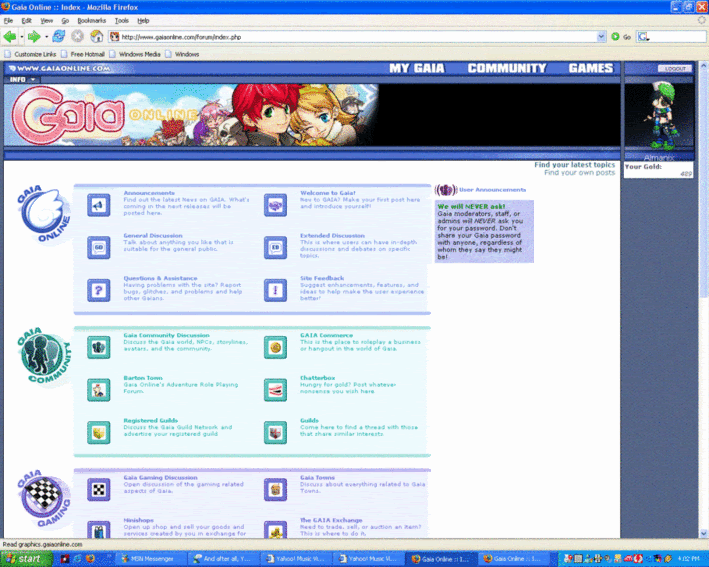This screenshot has width=709, height=567.
Task: Open the MY GAIA navigation tab
Action: (x=417, y=68)
